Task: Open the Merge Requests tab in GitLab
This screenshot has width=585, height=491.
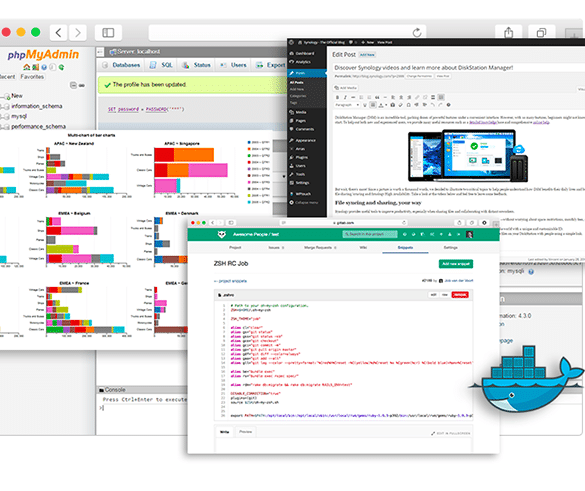Action: pos(320,248)
